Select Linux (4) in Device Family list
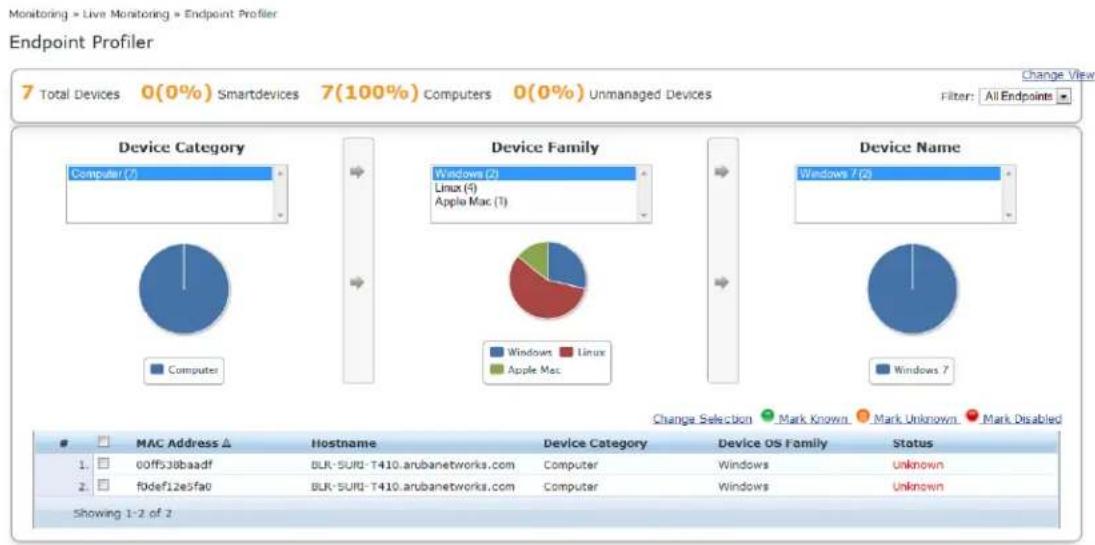 pos(534,187)
